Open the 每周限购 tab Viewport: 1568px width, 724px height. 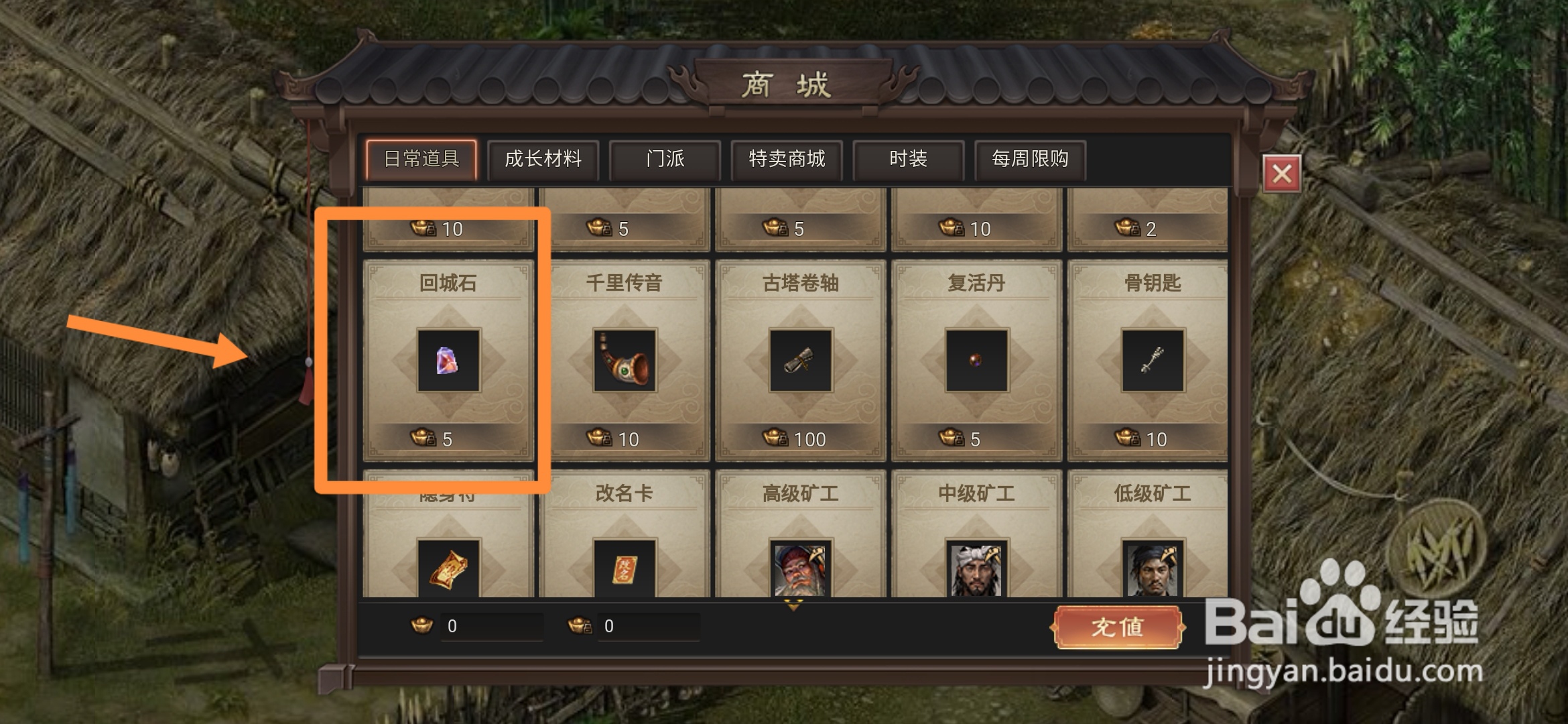[x=1030, y=160]
